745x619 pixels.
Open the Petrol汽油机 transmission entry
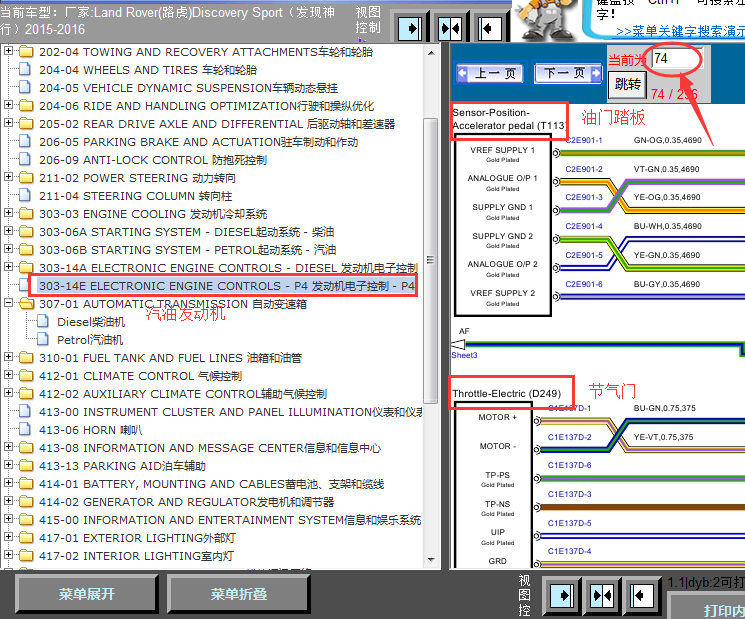[x=90, y=340]
